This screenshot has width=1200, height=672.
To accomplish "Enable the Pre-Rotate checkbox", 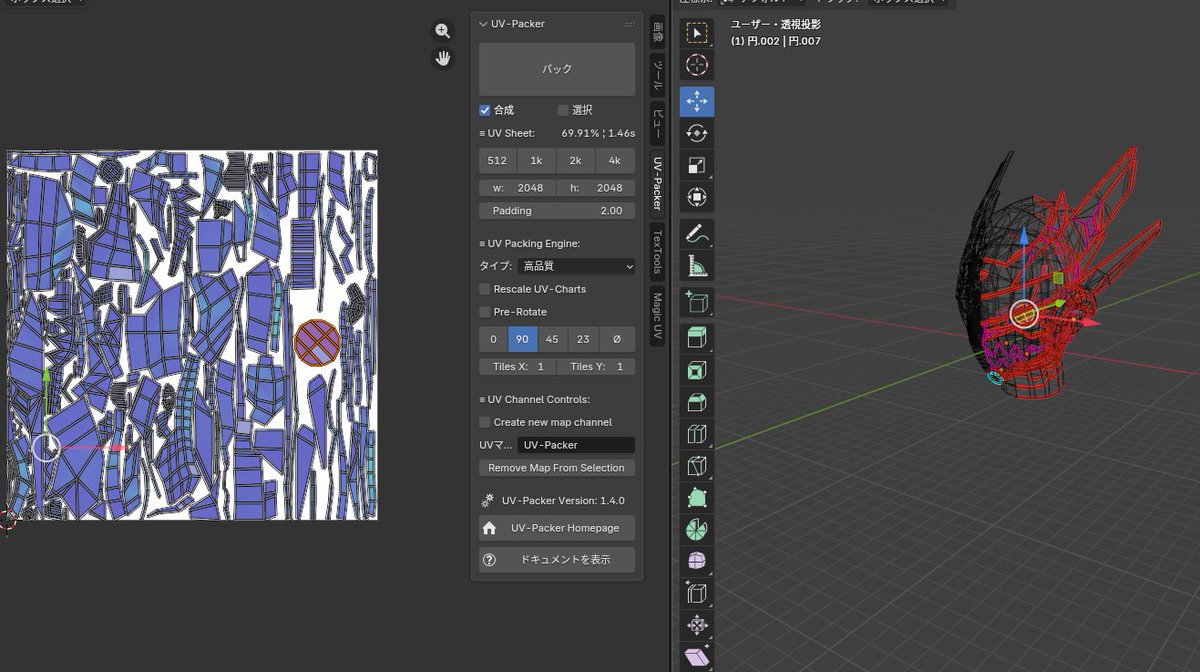I will 485,312.
